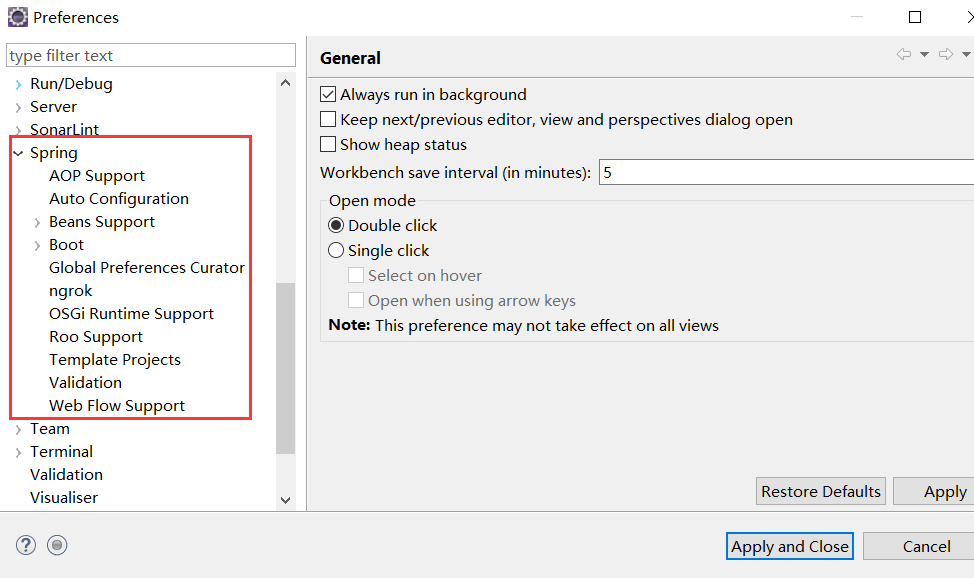The image size is (974, 578).
Task: Click the record/oomph circular icon beside help
Action: click(x=57, y=545)
